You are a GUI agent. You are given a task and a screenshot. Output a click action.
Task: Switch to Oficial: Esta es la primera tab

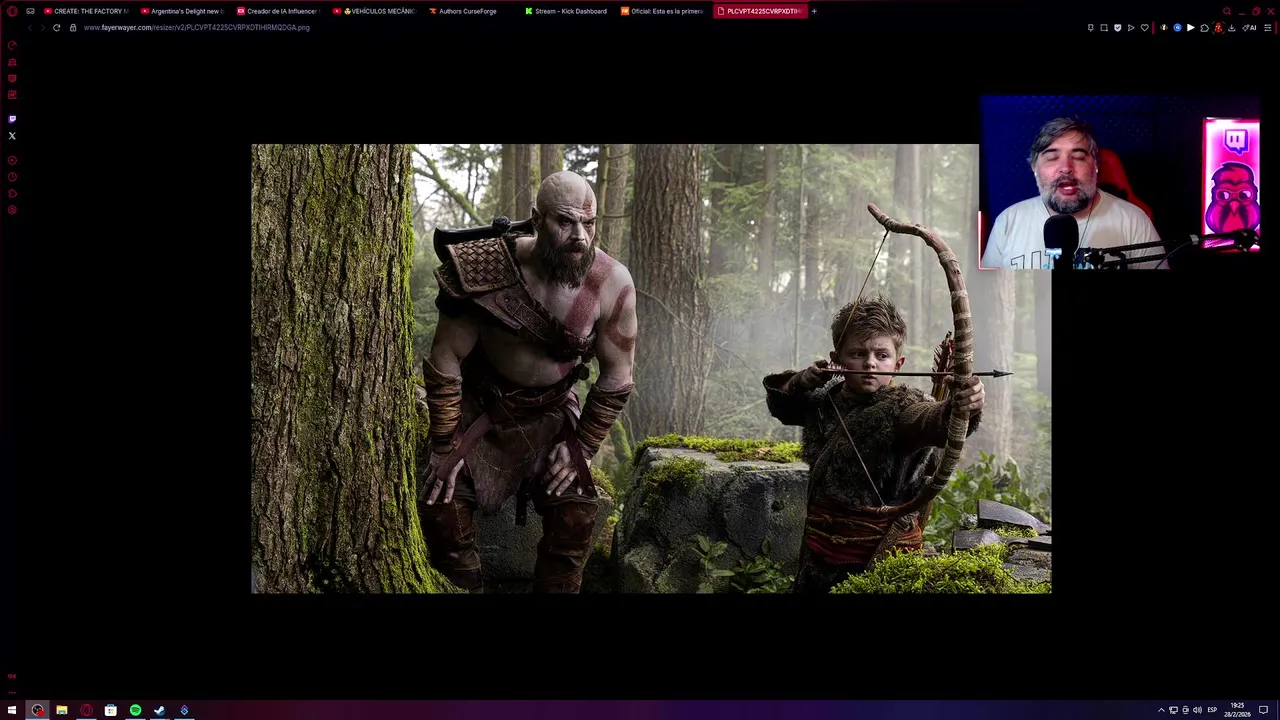(662, 11)
